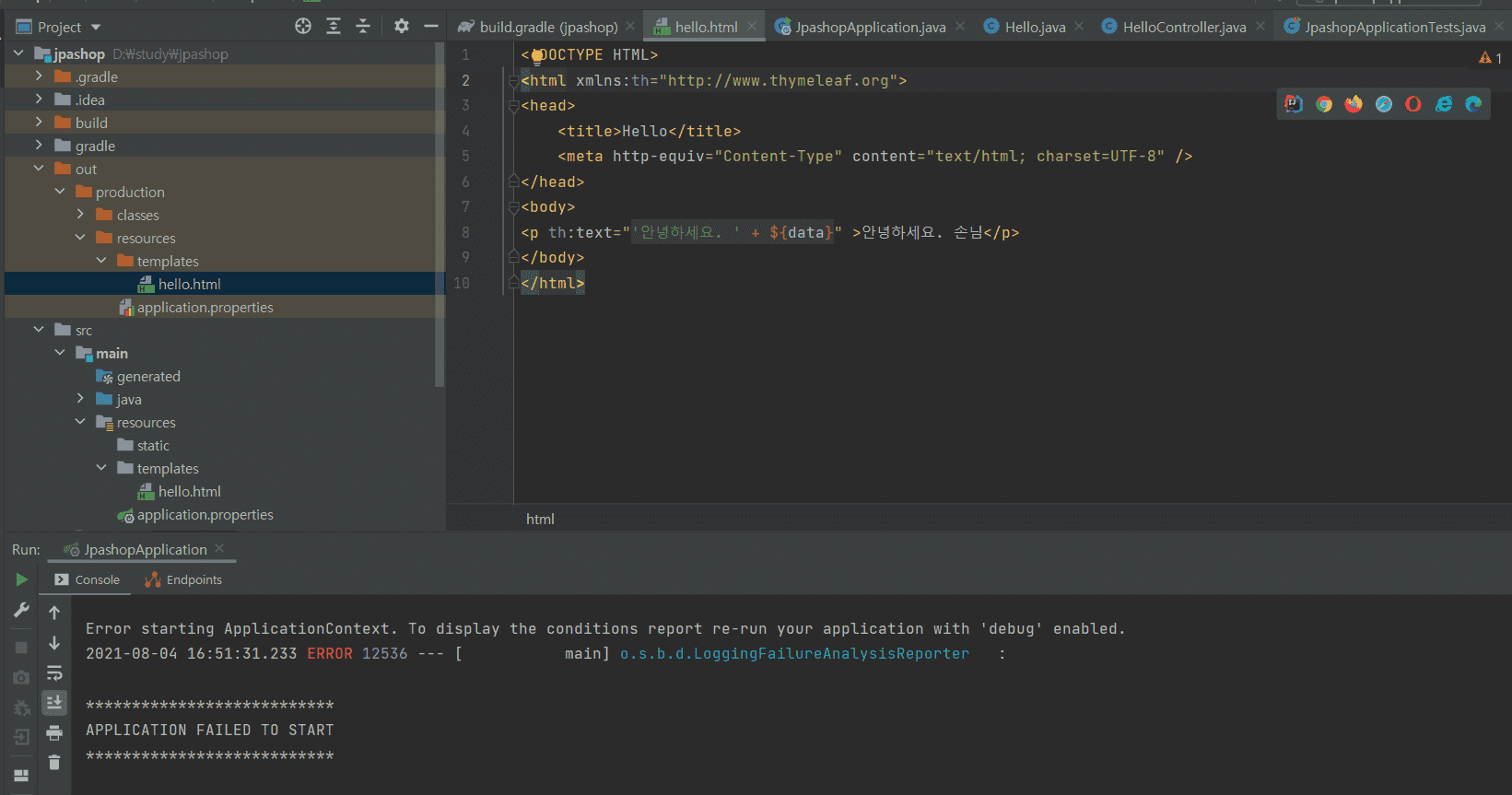Collapse the out folder

(39, 169)
